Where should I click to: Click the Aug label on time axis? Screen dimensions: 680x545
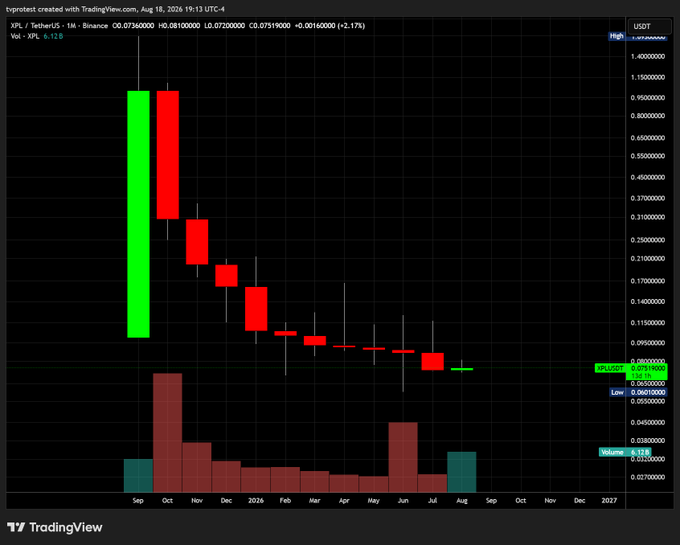click(462, 500)
